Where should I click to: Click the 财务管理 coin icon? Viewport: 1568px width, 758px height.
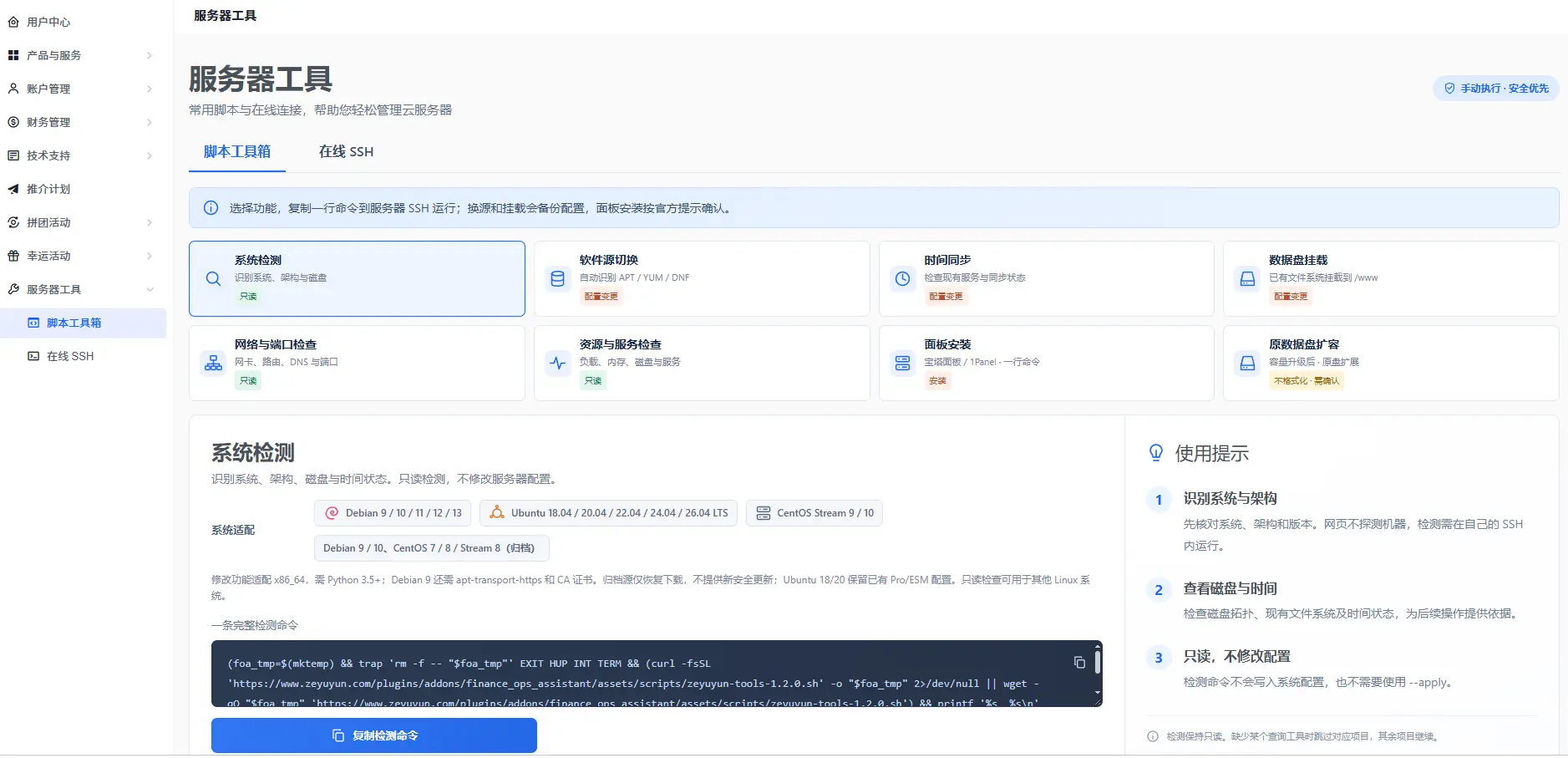coord(13,122)
